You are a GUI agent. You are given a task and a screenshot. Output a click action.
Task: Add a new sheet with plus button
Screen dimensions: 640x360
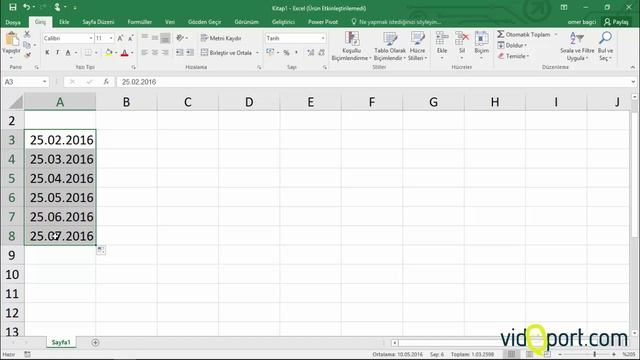[95, 342]
